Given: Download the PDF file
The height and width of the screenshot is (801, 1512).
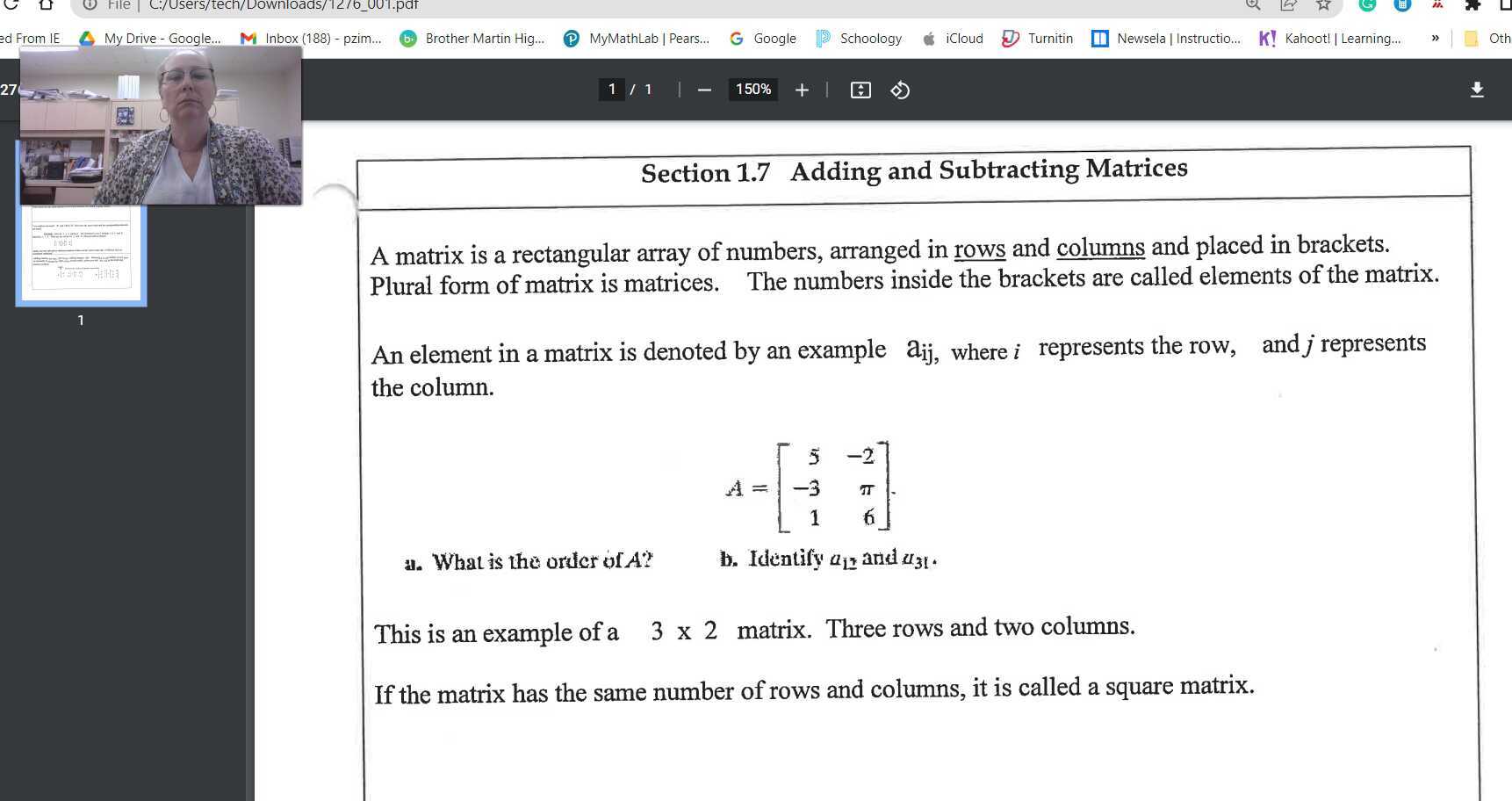Looking at the screenshot, I should pos(1478,89).
